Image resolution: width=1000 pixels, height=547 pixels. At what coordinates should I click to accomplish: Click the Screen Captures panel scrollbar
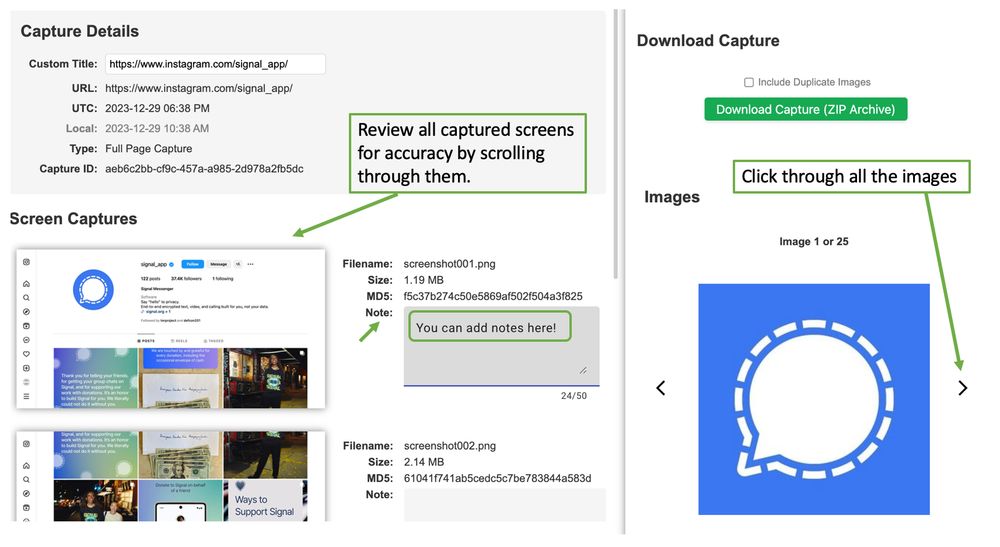click(615, 144)
